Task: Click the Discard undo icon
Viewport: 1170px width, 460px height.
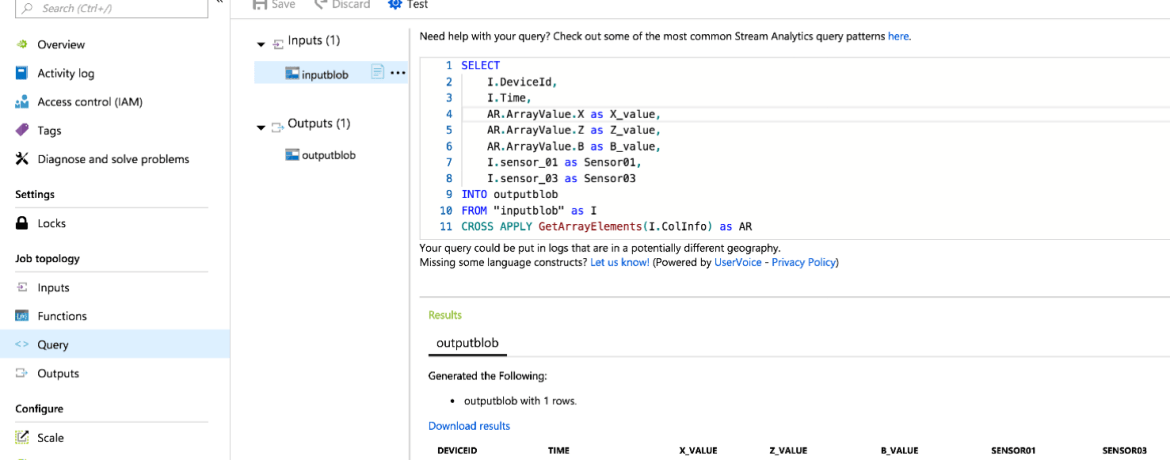Action: 321,4
